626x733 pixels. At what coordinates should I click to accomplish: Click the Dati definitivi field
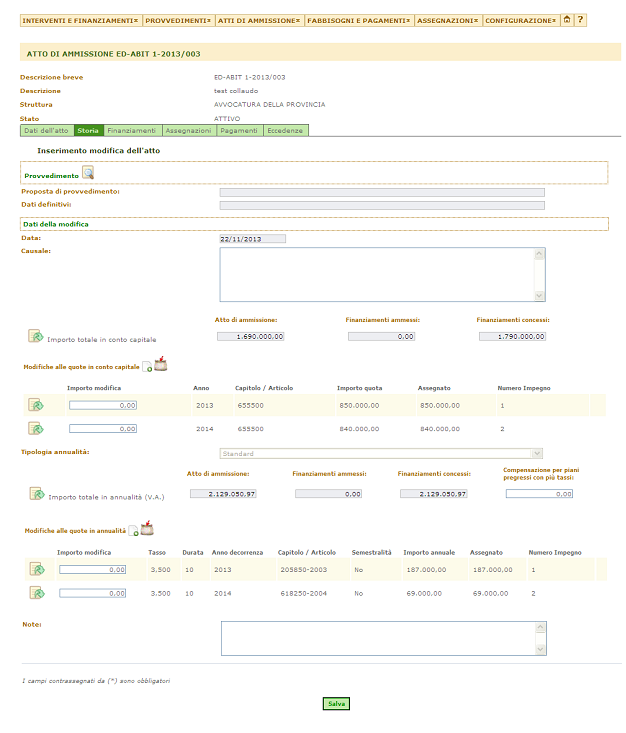[382, 205]
